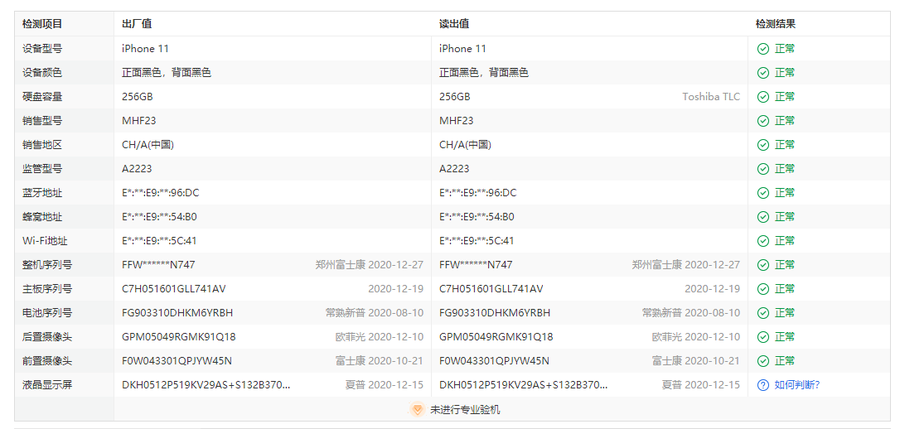Select the 销售地区 row label

tap(42, 145)
